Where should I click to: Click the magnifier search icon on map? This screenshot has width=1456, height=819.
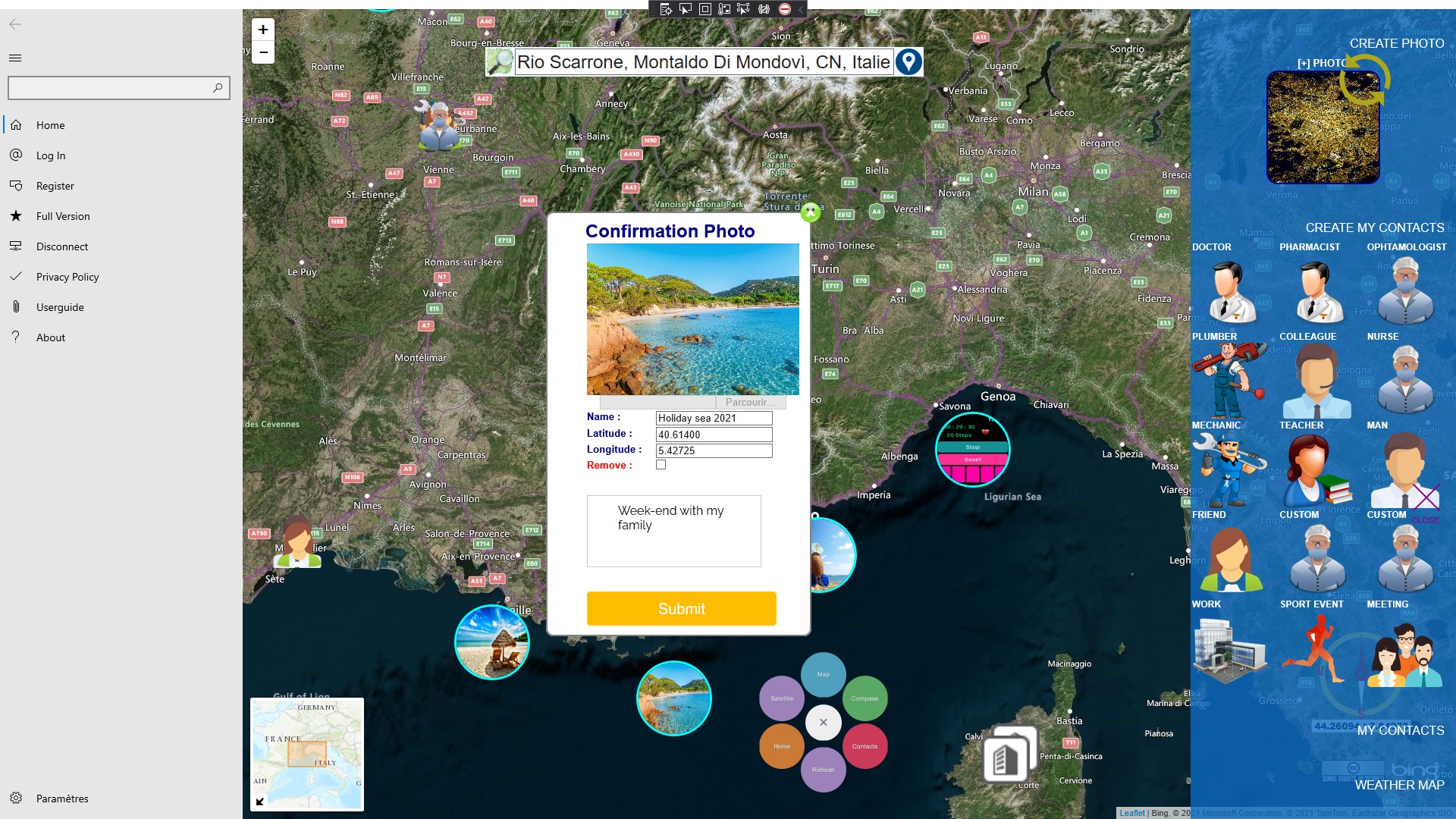(500, 62)
